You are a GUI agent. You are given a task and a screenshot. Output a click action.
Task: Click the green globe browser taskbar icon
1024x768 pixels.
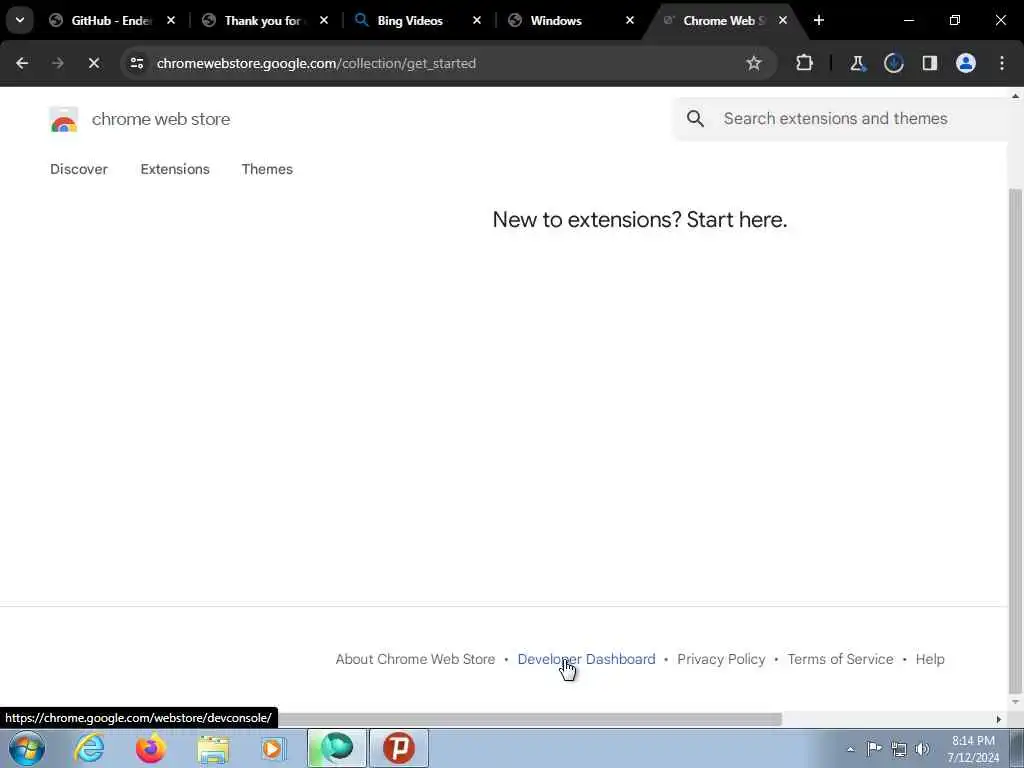coord(337,748)
